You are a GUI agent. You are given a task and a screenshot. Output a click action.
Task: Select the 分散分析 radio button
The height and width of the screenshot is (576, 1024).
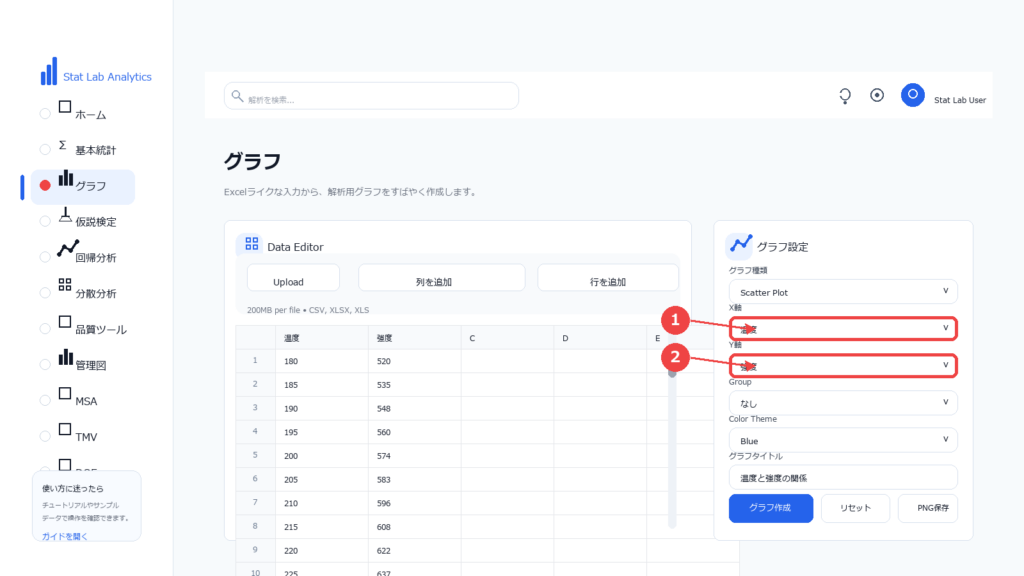(45, 293)
